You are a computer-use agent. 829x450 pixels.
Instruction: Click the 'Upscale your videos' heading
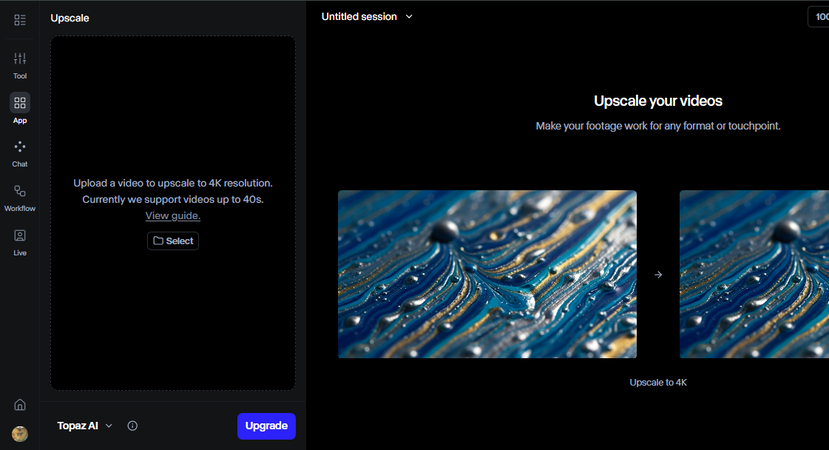coord(658,101)
